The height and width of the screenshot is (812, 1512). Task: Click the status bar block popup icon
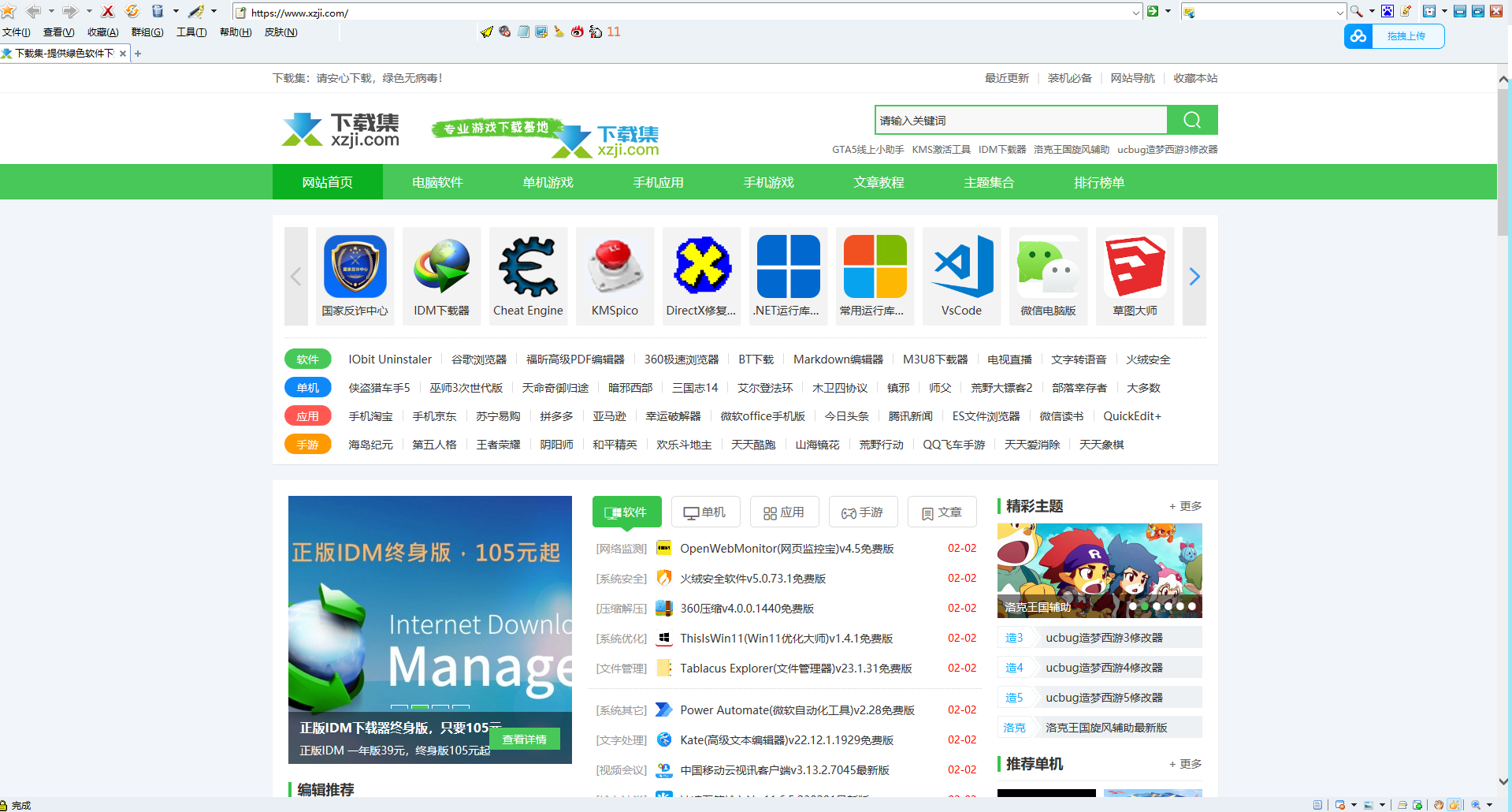pos(1340,805)
